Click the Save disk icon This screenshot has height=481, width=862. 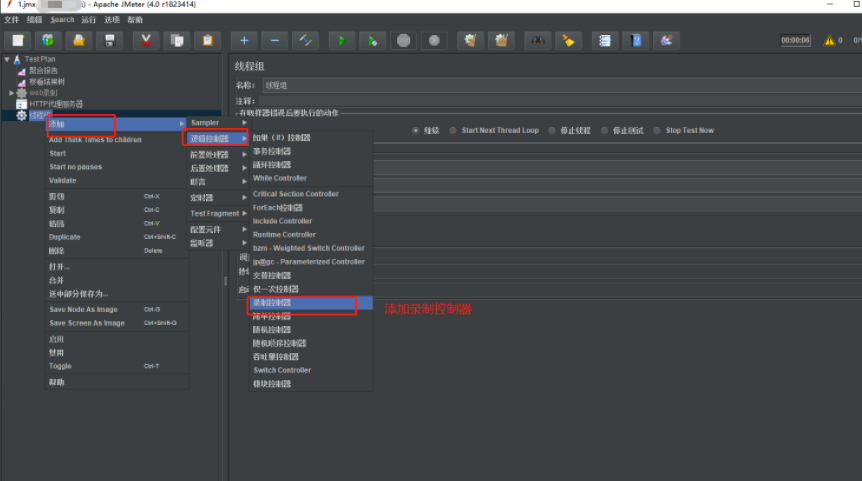[109, 41]
